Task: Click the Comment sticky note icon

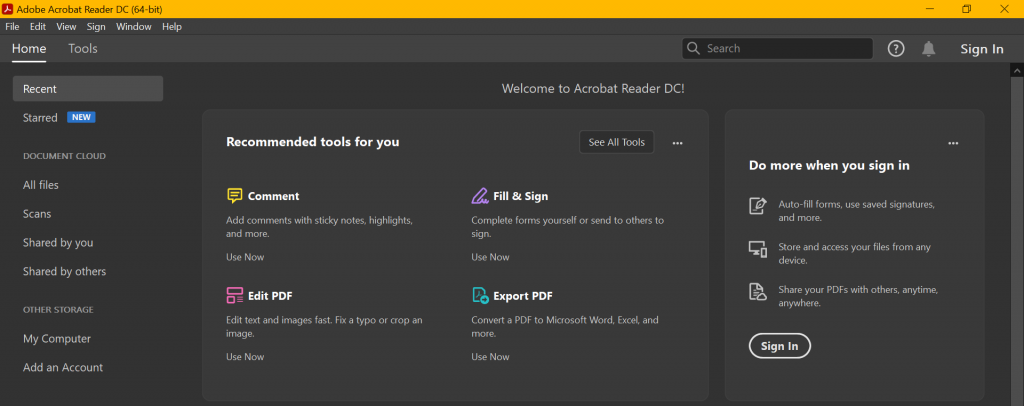Action: [235, 196]
